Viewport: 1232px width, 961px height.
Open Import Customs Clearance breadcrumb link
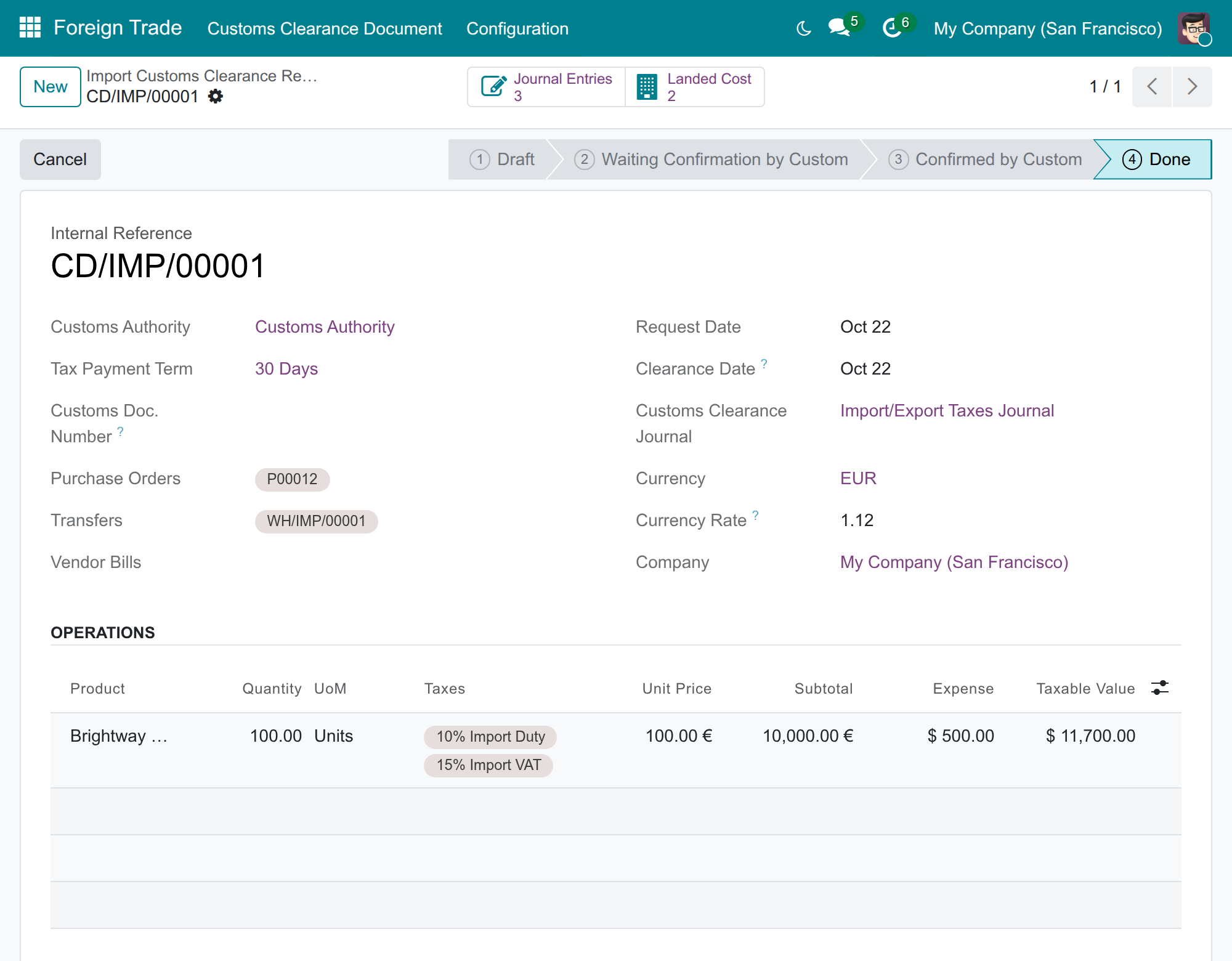coord(201,76)
